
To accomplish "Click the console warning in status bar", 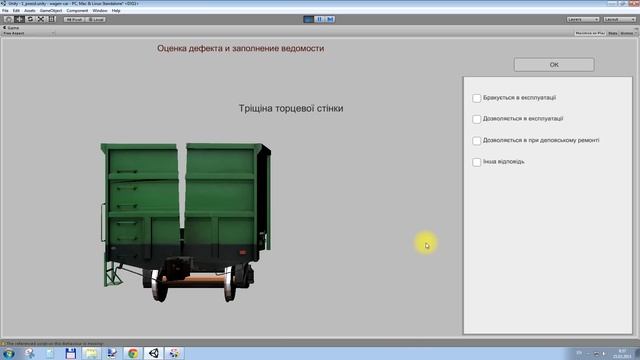I will 53,344.
